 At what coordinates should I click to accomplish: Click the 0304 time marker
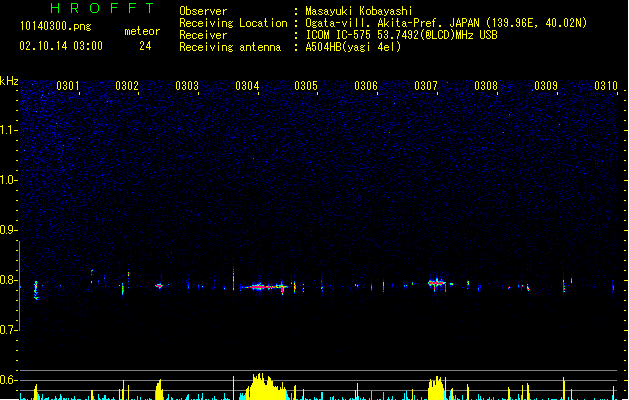pos(247,86)
